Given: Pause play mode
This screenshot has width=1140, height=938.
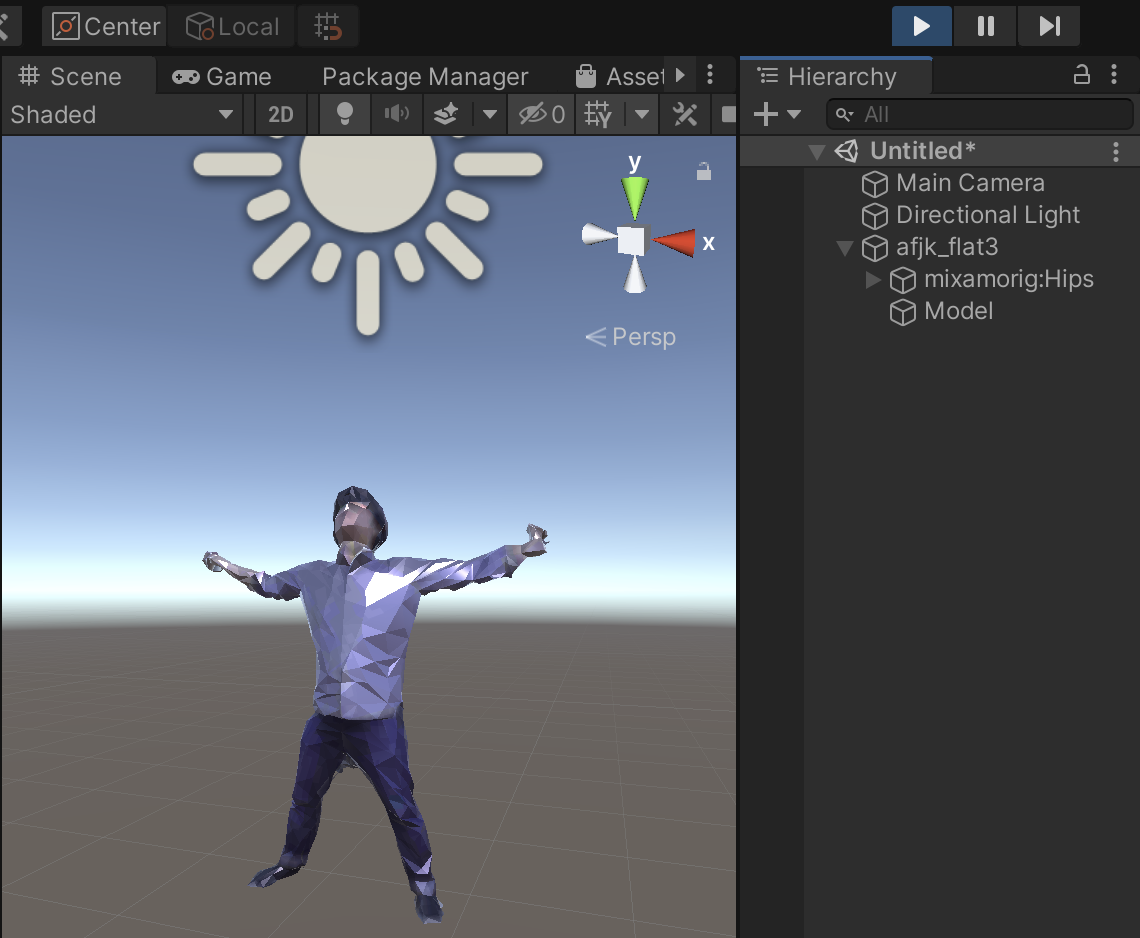Looking at the screenshot, I should click(985, 26).
